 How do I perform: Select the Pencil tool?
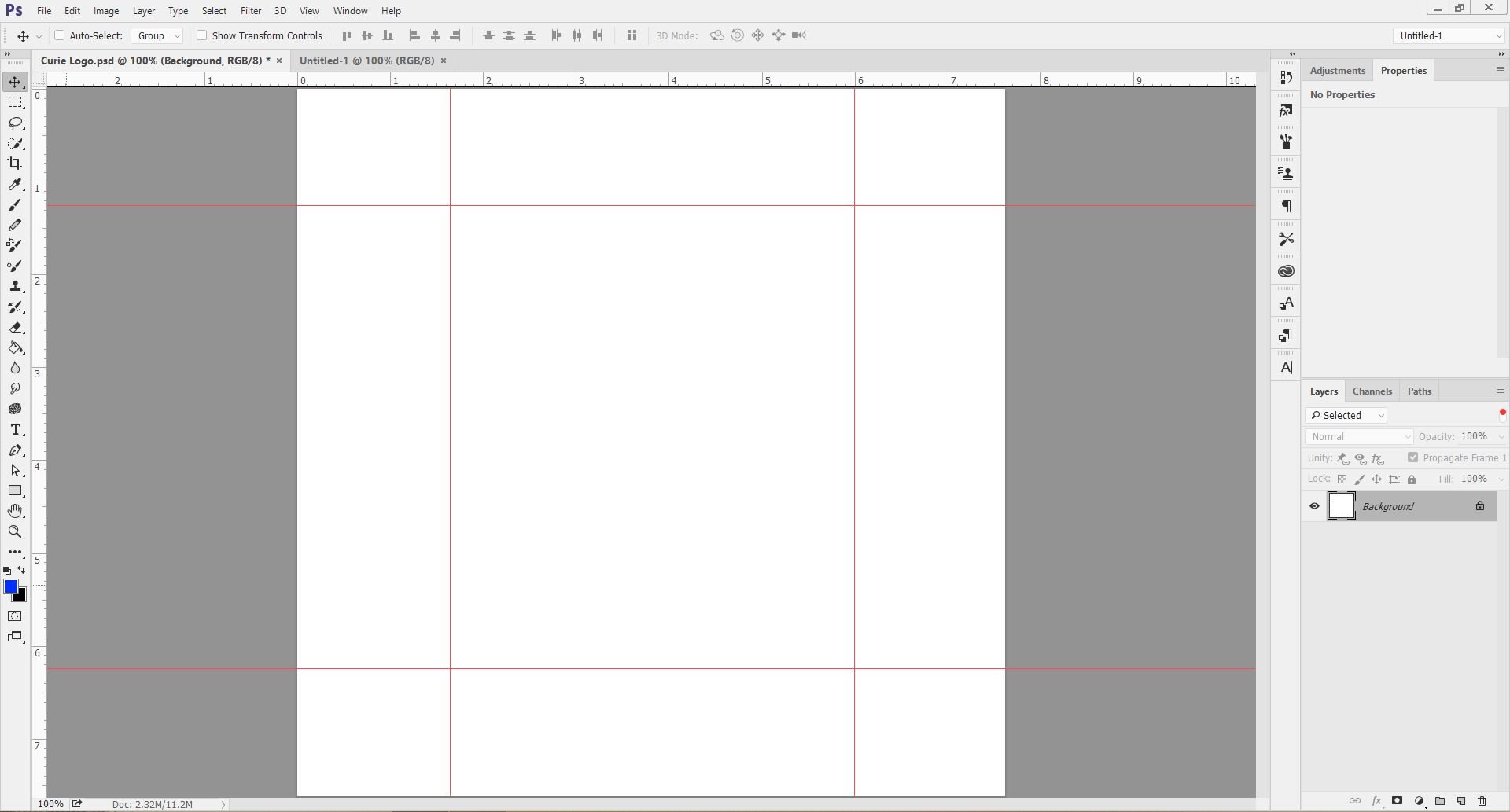[15, 225]
